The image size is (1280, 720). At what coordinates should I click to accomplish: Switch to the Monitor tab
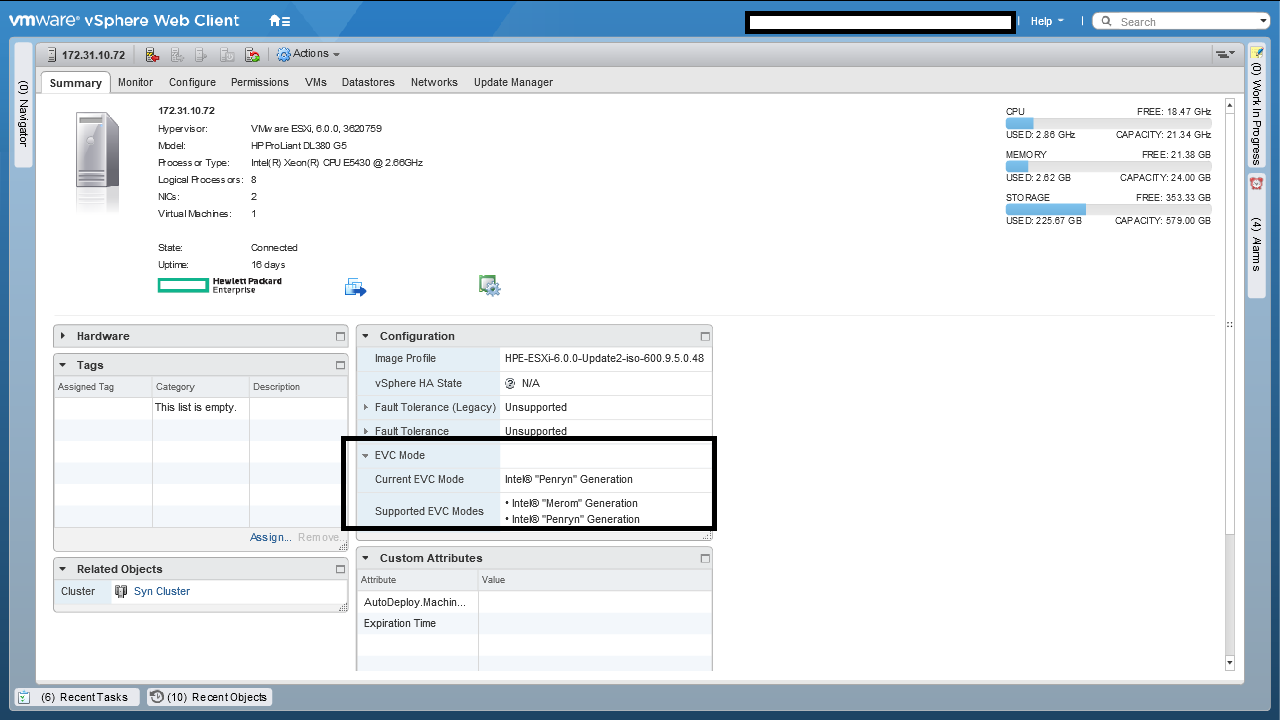pyautogui.click(x=135, y=82)
